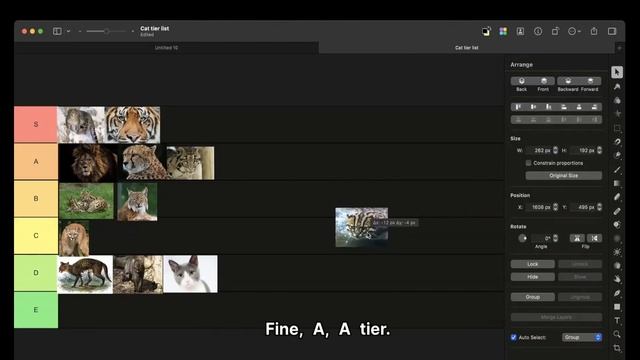
Task: Toggle the right sidebar panel icon
Action: (612, 31)
